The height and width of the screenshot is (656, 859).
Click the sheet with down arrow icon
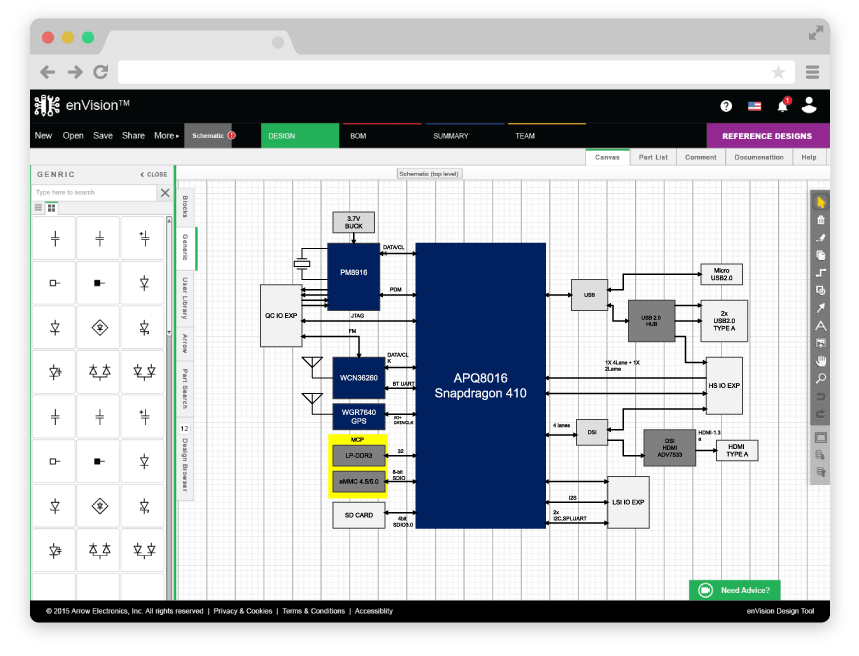(x=820, y=455)
